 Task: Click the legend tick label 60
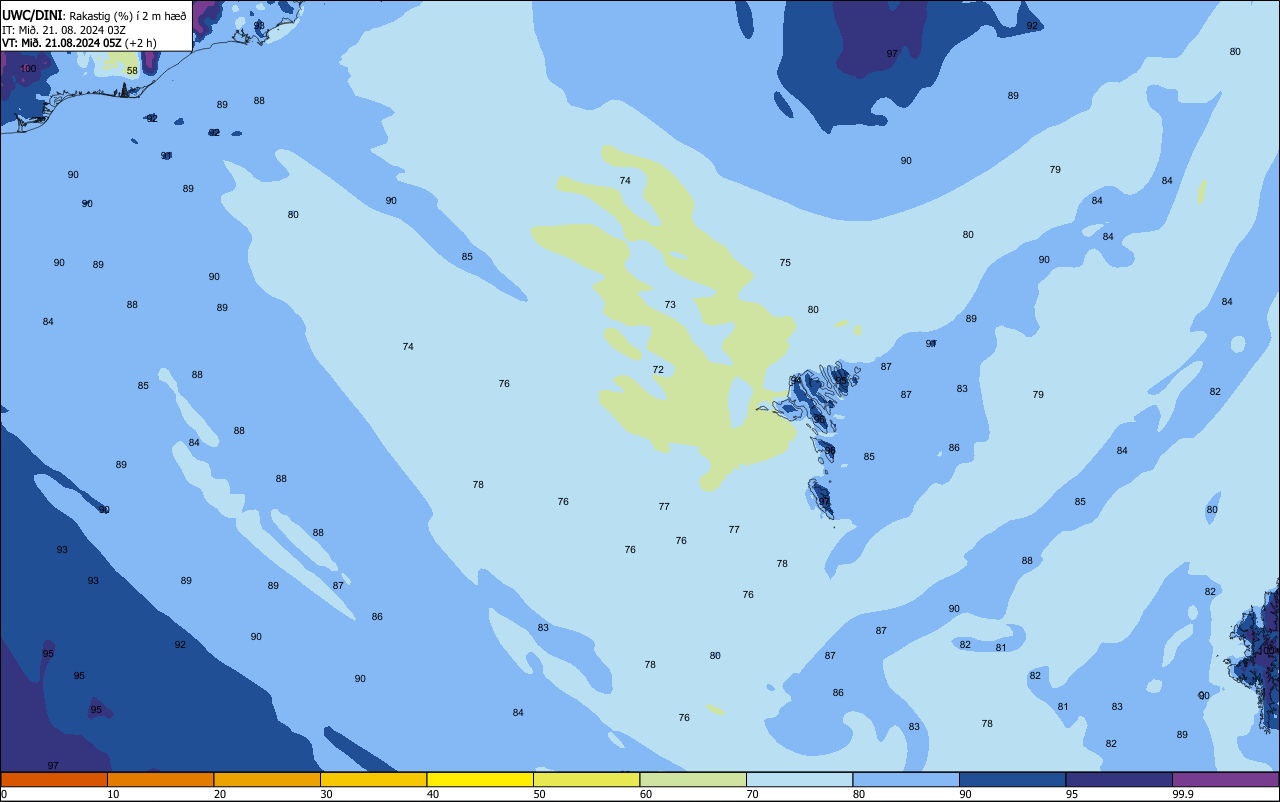click(x=646, y=794)
